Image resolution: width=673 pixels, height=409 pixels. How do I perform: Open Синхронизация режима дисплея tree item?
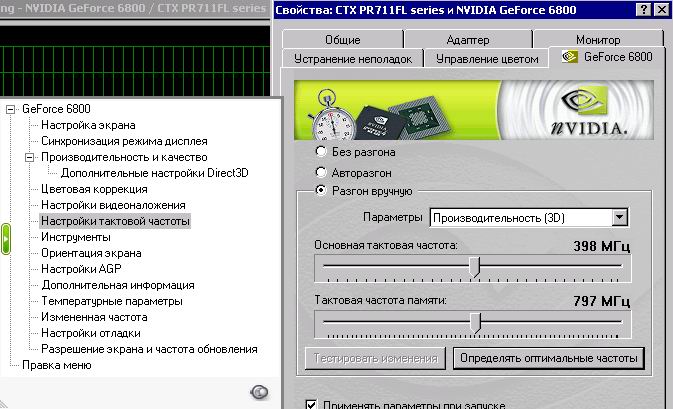tap(124, 141)
